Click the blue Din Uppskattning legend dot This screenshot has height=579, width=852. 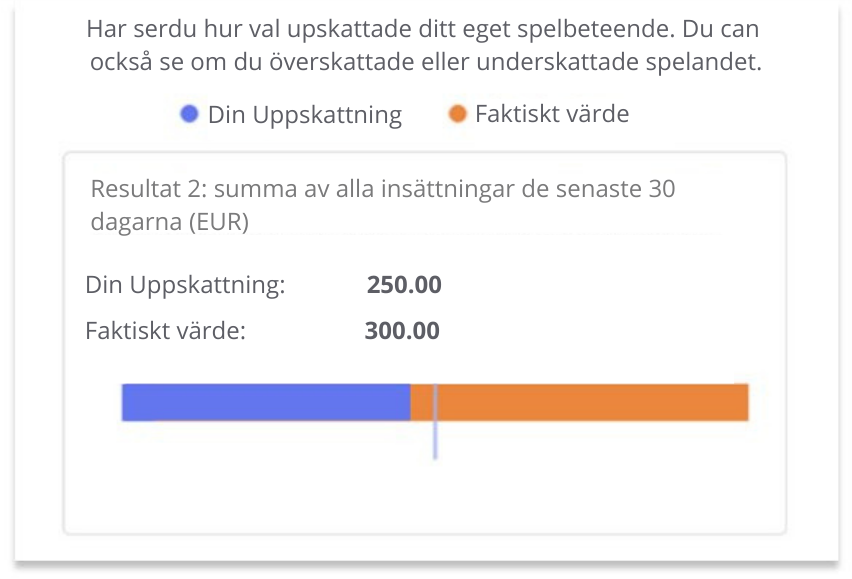click(x=189, y=114)
